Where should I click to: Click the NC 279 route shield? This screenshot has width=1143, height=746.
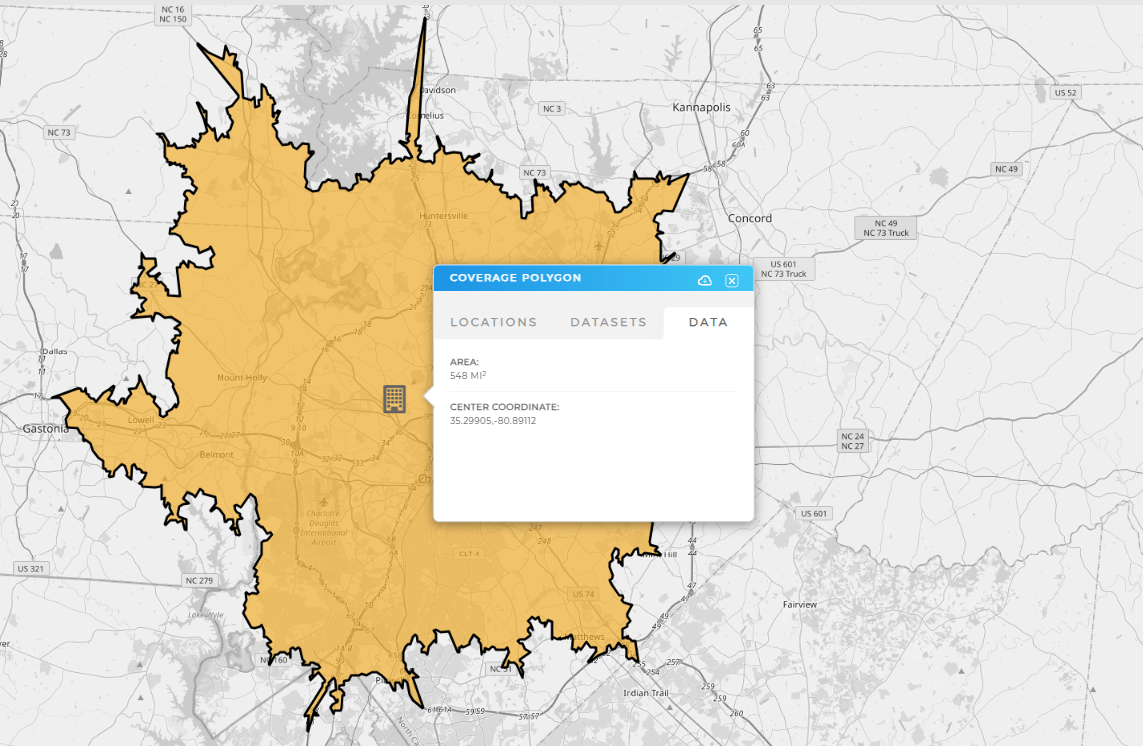coord(199,580)
